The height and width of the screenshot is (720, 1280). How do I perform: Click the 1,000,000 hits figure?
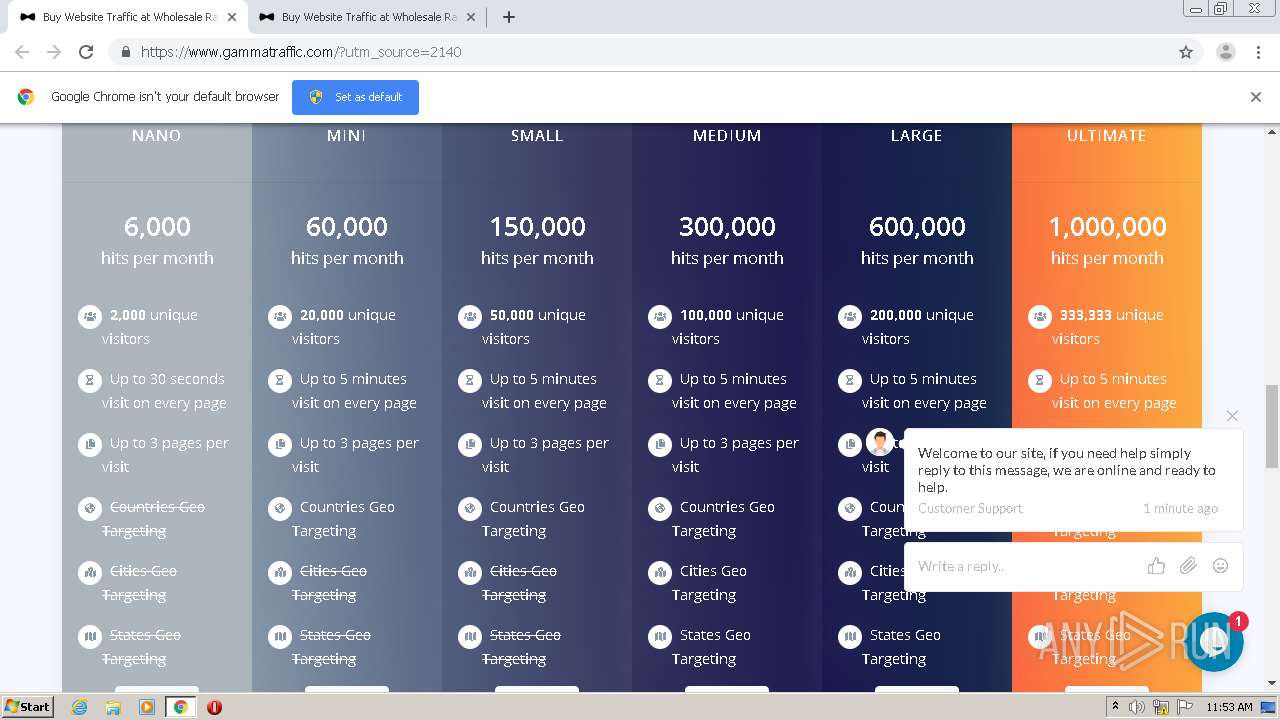1107,227
